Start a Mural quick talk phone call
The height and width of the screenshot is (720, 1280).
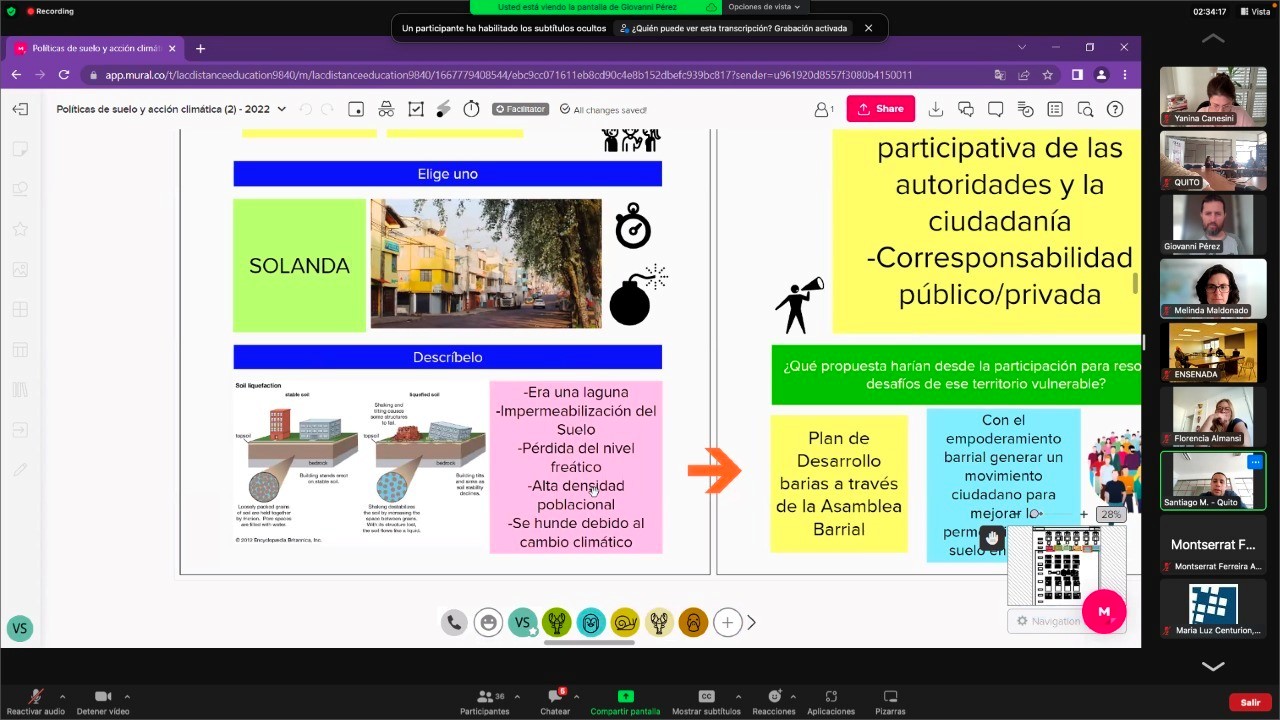coord(454,622)
